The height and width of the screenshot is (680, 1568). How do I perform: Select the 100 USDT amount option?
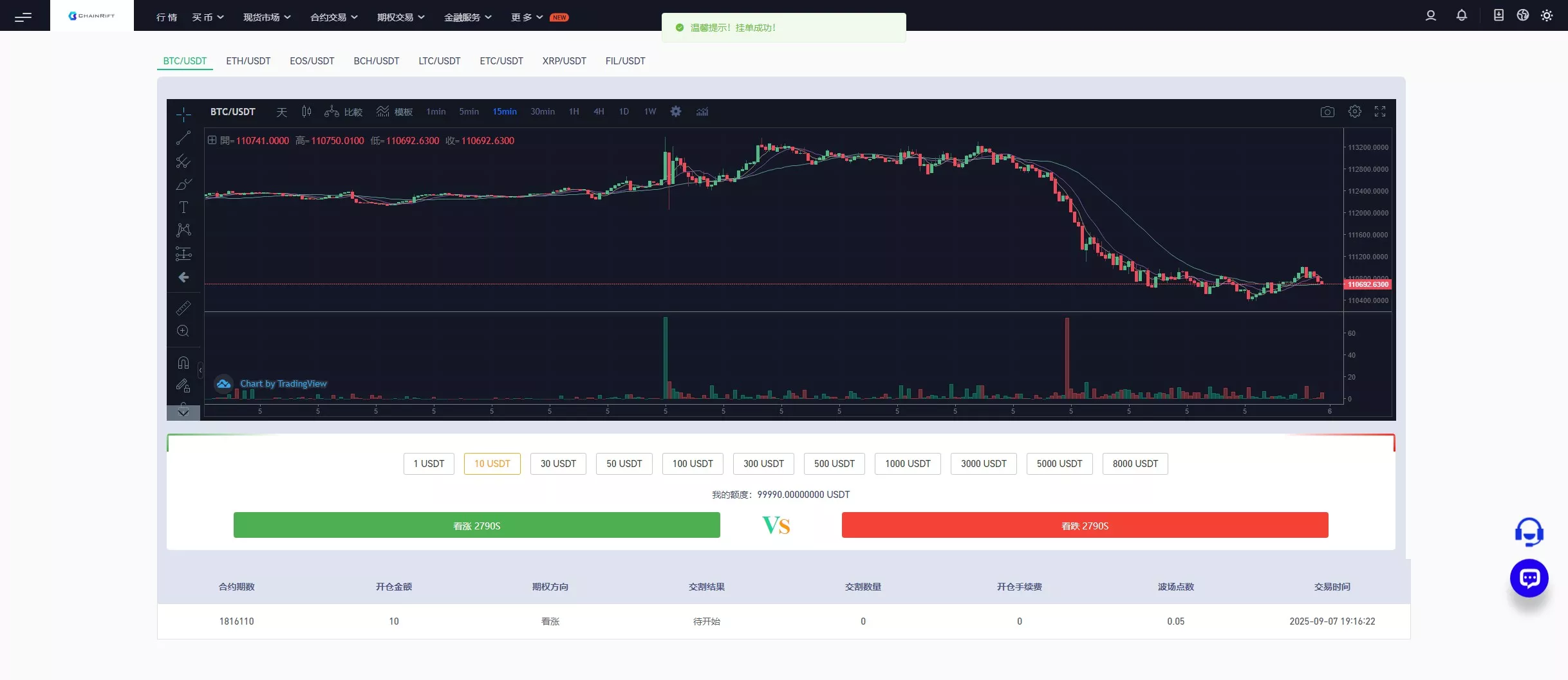click(693, 464)
